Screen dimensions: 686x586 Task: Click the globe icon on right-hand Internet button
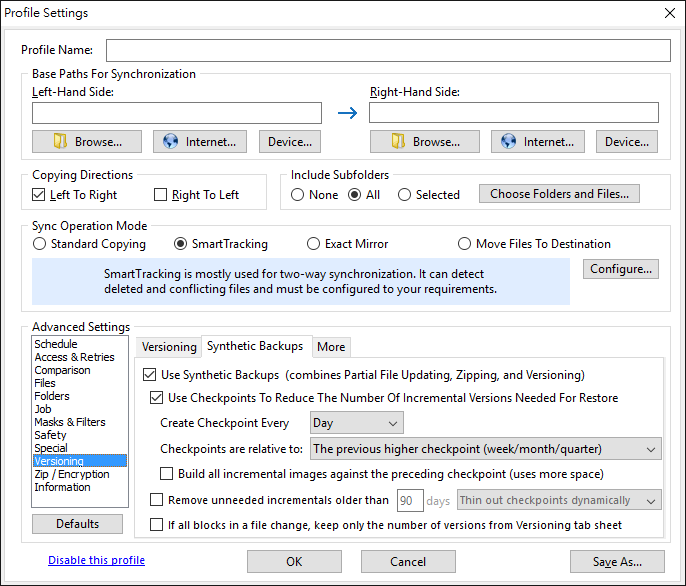(x=508, y=141)
